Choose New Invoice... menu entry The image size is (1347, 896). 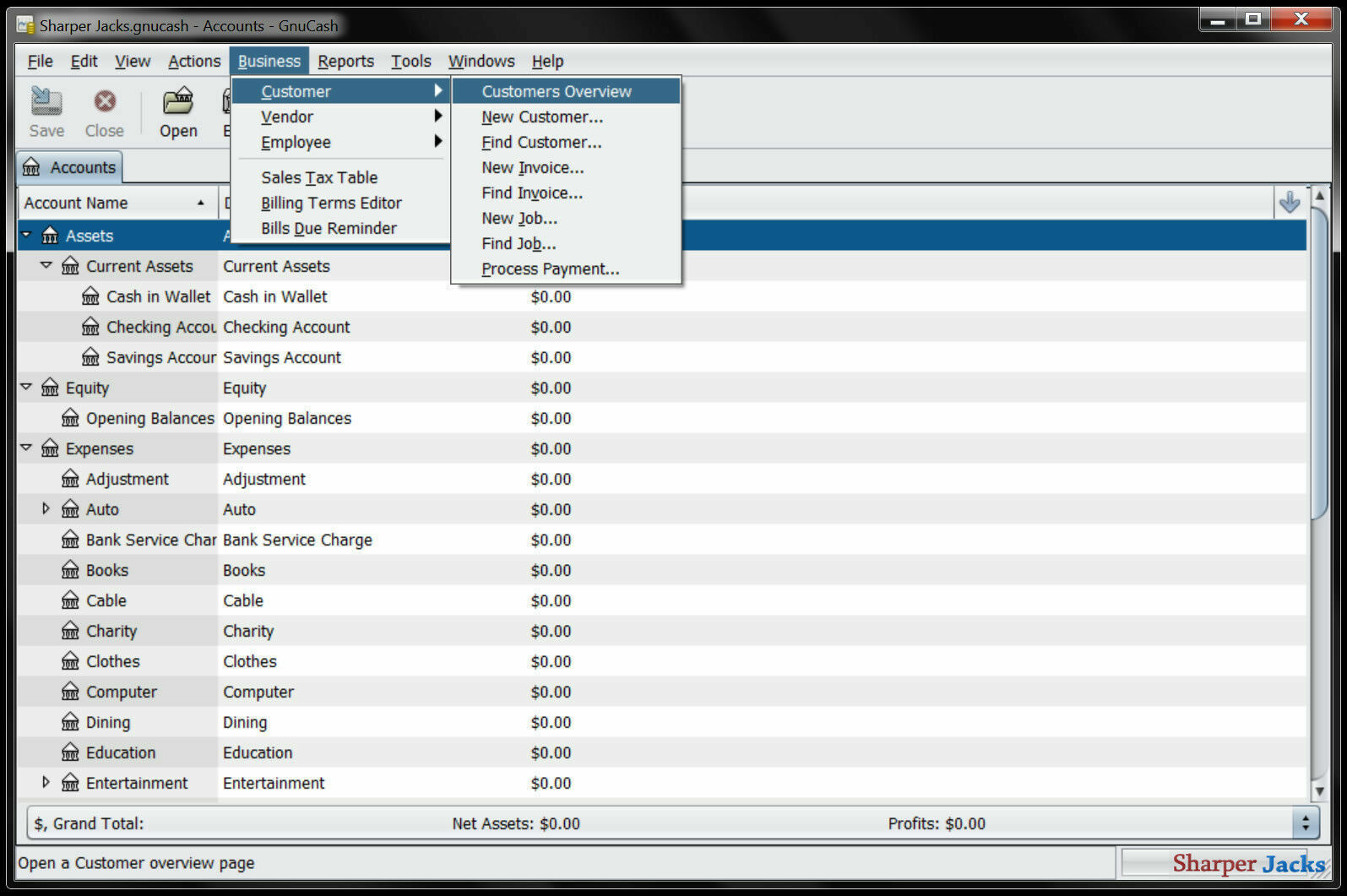(566, 167)
